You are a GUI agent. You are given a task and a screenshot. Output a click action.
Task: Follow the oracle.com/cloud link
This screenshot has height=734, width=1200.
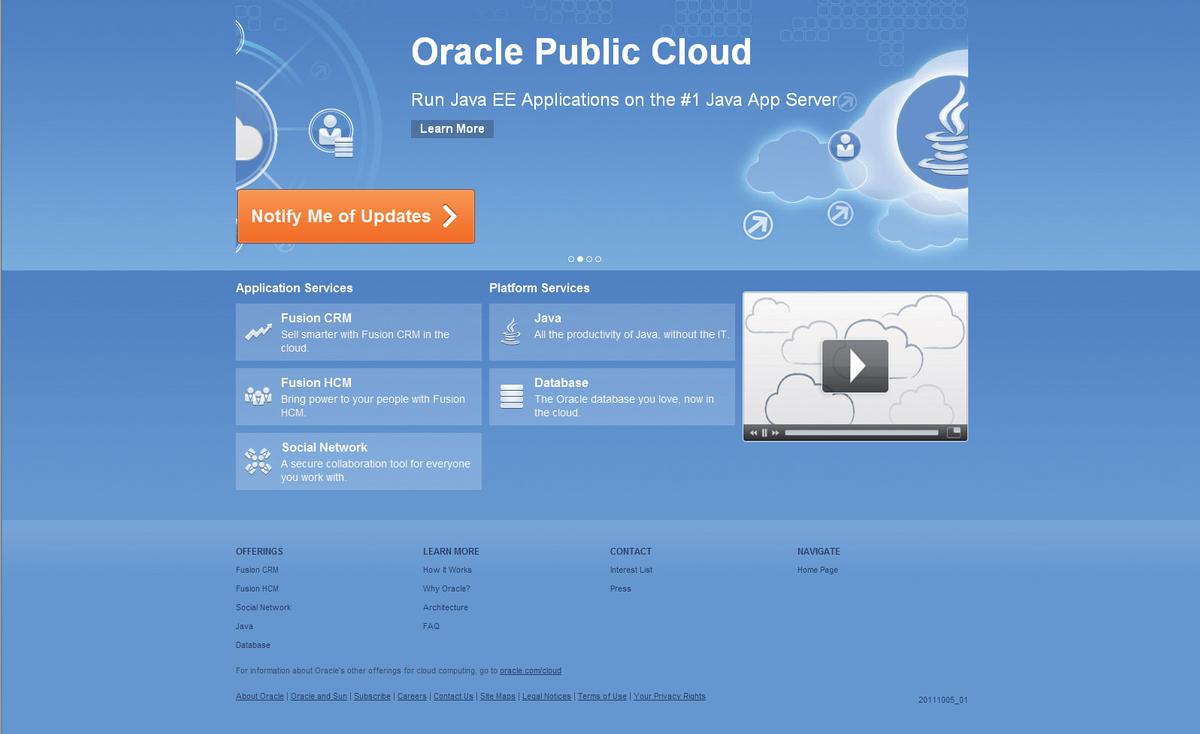[x=530, y=671]
